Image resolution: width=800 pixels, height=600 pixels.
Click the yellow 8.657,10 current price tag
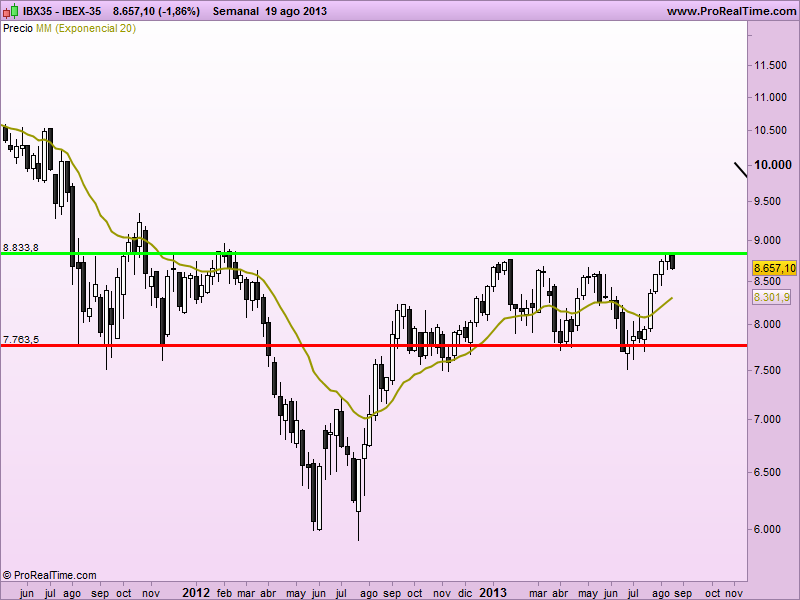pyautogui.click(x=774, y=268)
